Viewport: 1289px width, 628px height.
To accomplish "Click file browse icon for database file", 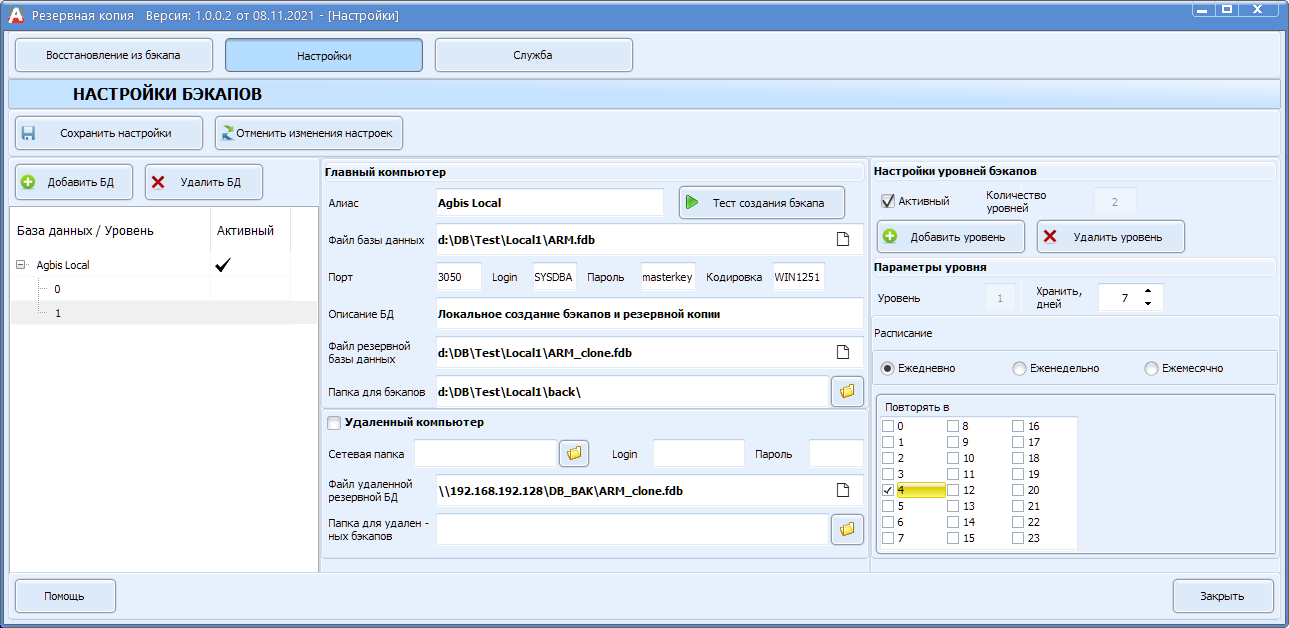I will [x=843, y=239].
